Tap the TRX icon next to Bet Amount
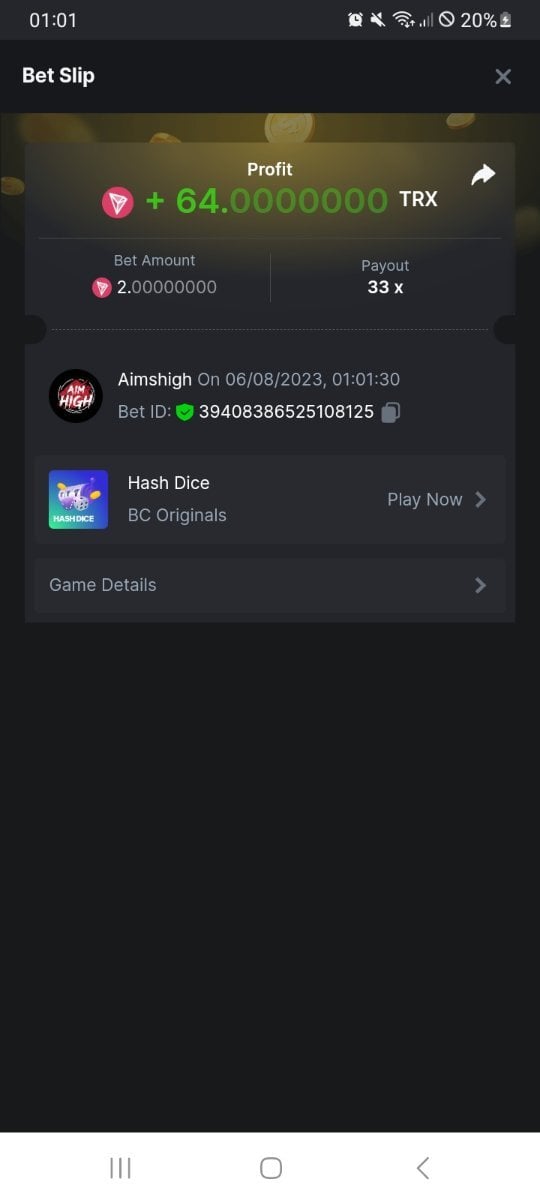The width and height of the screenshot is (540, 1200). click(102, 288)
